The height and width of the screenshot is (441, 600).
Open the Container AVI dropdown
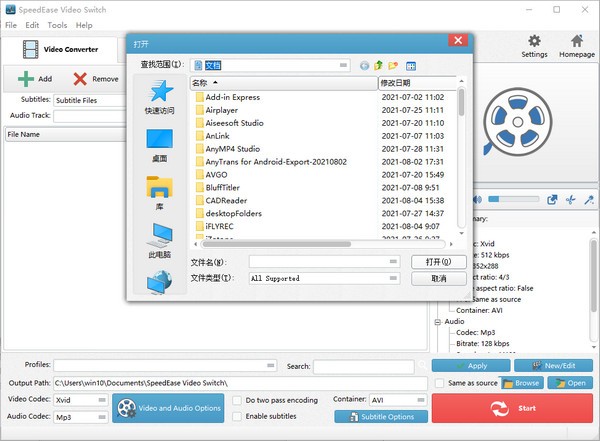pos(421,400)
